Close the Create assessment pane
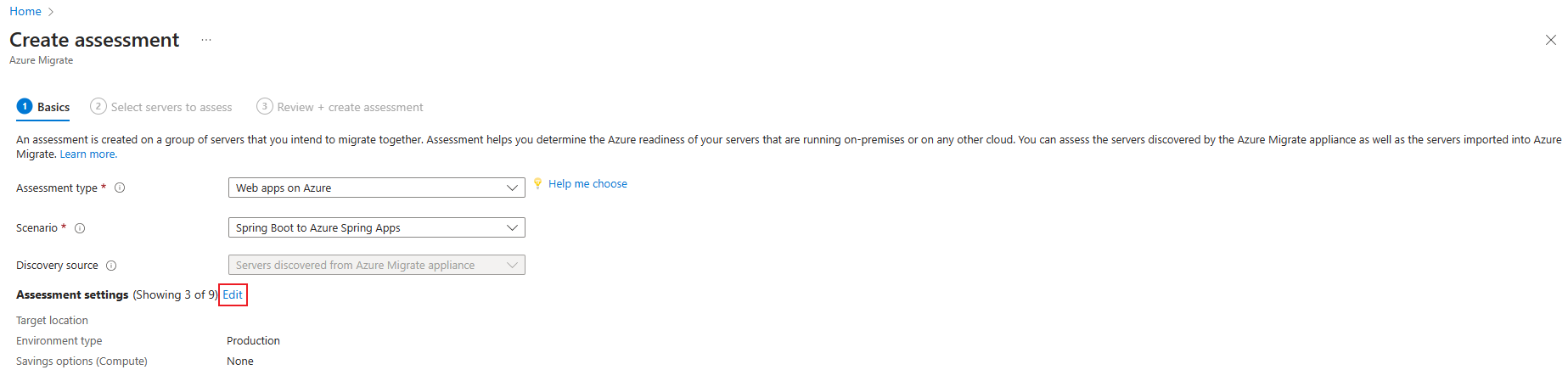This screenshot has height=381, width=1568. [x=1550, y=40]
